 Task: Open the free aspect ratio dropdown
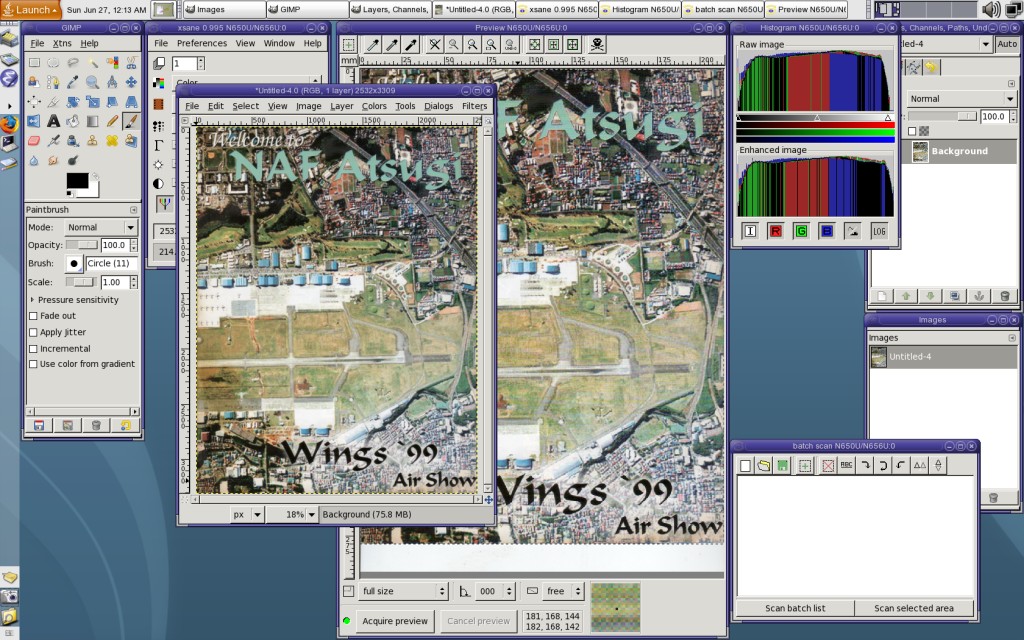tap(563, 591)
